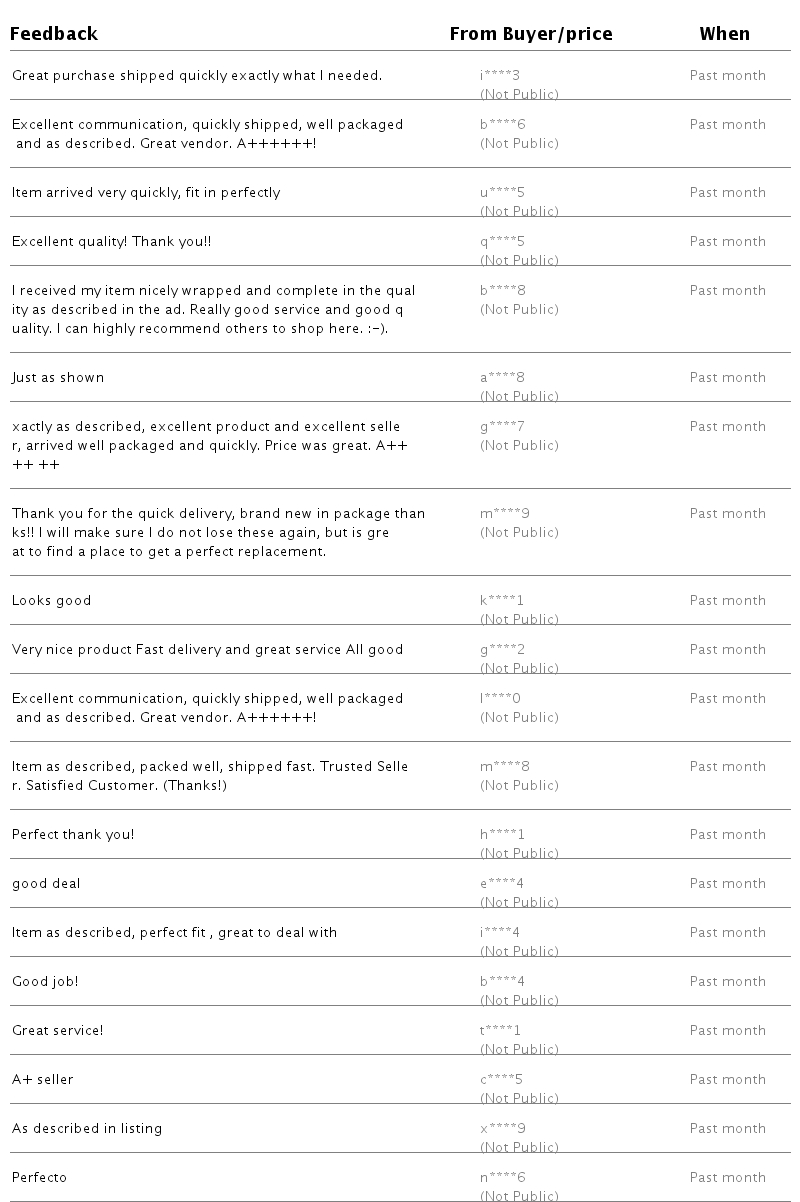Select the "Perfecto" feedback text
800x1202 pixels.
[x=39, y=1178]
